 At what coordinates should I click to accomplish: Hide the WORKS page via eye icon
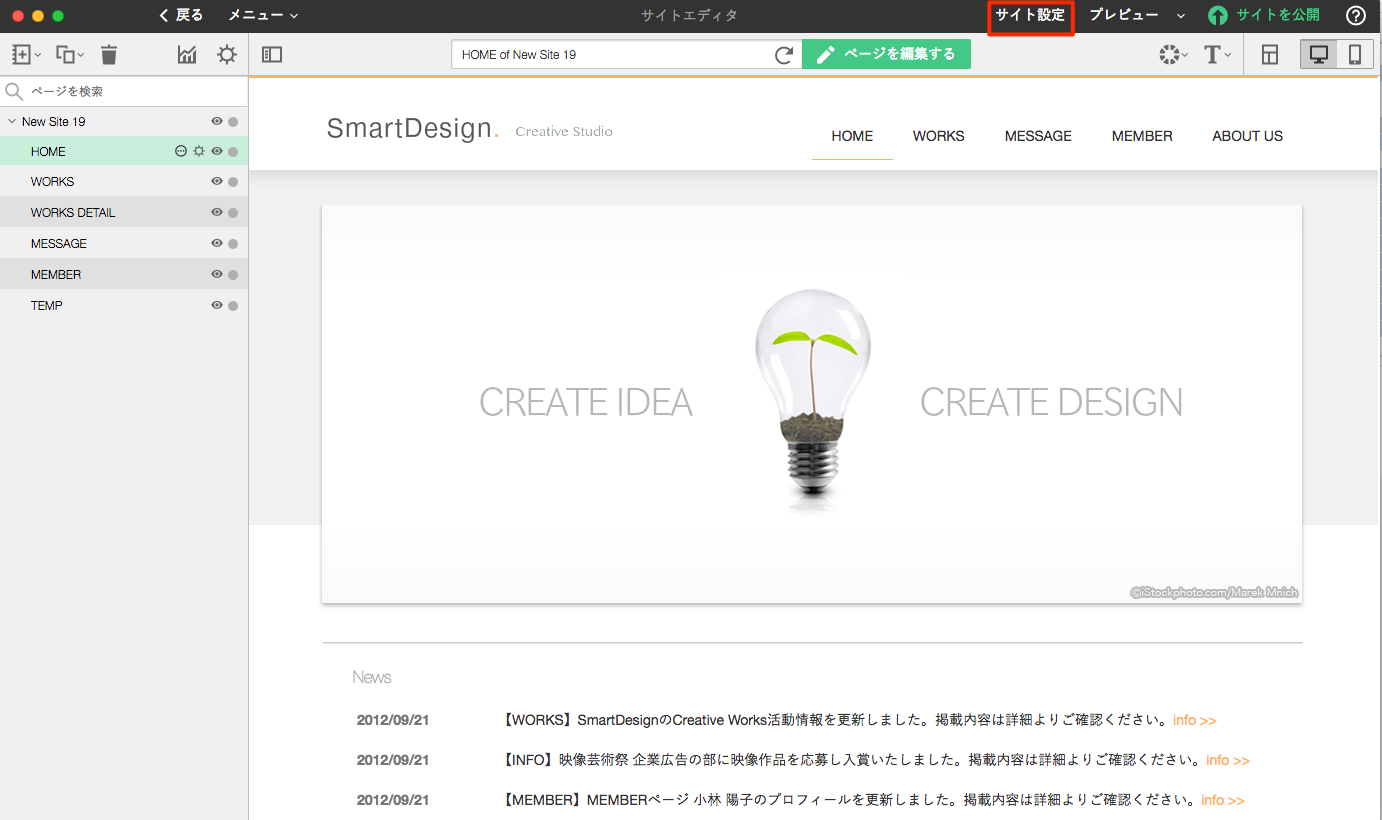coord(216,182)
